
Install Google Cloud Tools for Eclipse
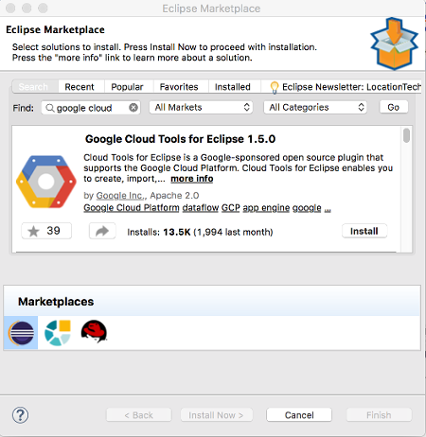[364, 231]
